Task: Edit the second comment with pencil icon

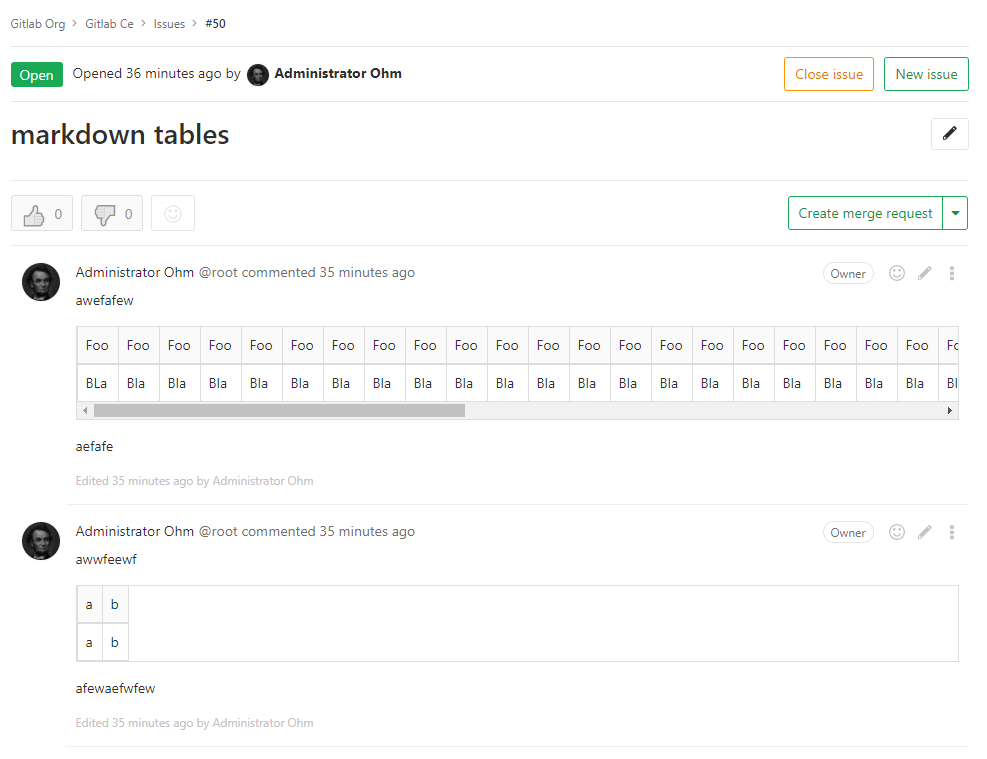Action: pos(925,532)
